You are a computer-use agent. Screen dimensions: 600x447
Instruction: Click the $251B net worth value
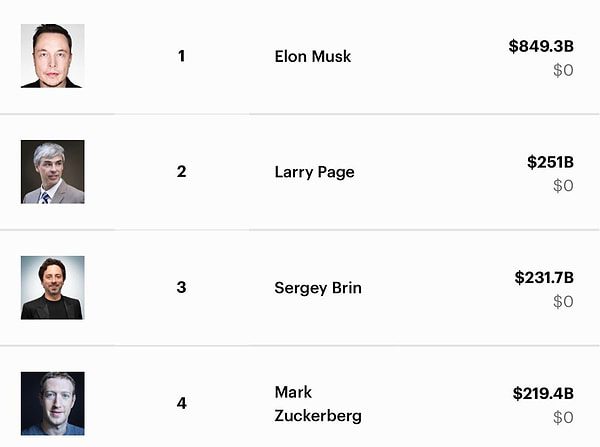550,162
